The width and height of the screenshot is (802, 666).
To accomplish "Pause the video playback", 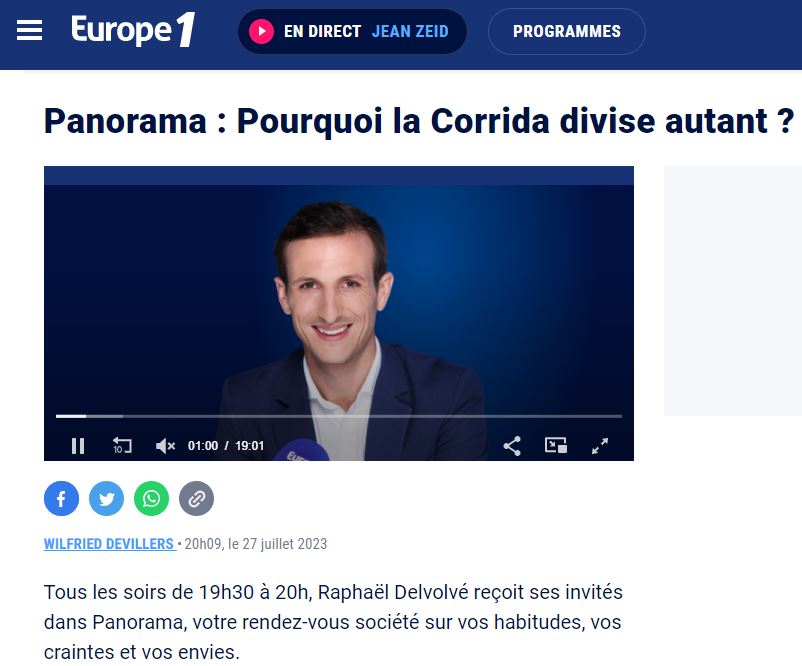I will tap(78, 446).
